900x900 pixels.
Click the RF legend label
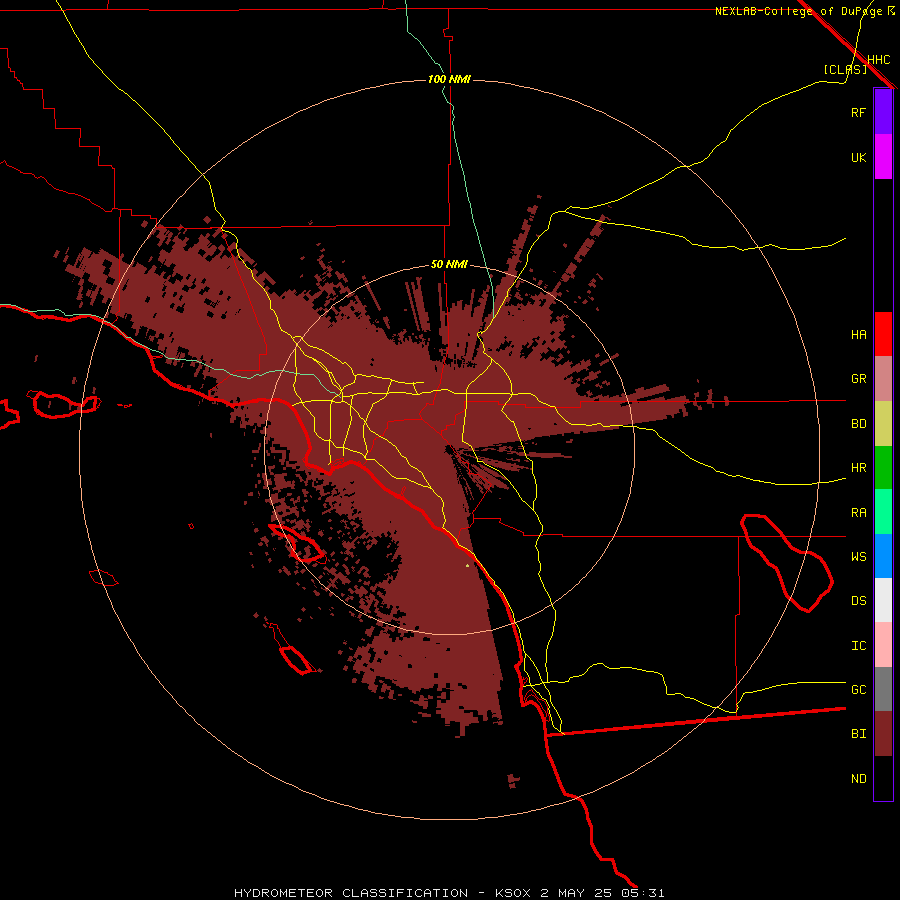(858, 112)
